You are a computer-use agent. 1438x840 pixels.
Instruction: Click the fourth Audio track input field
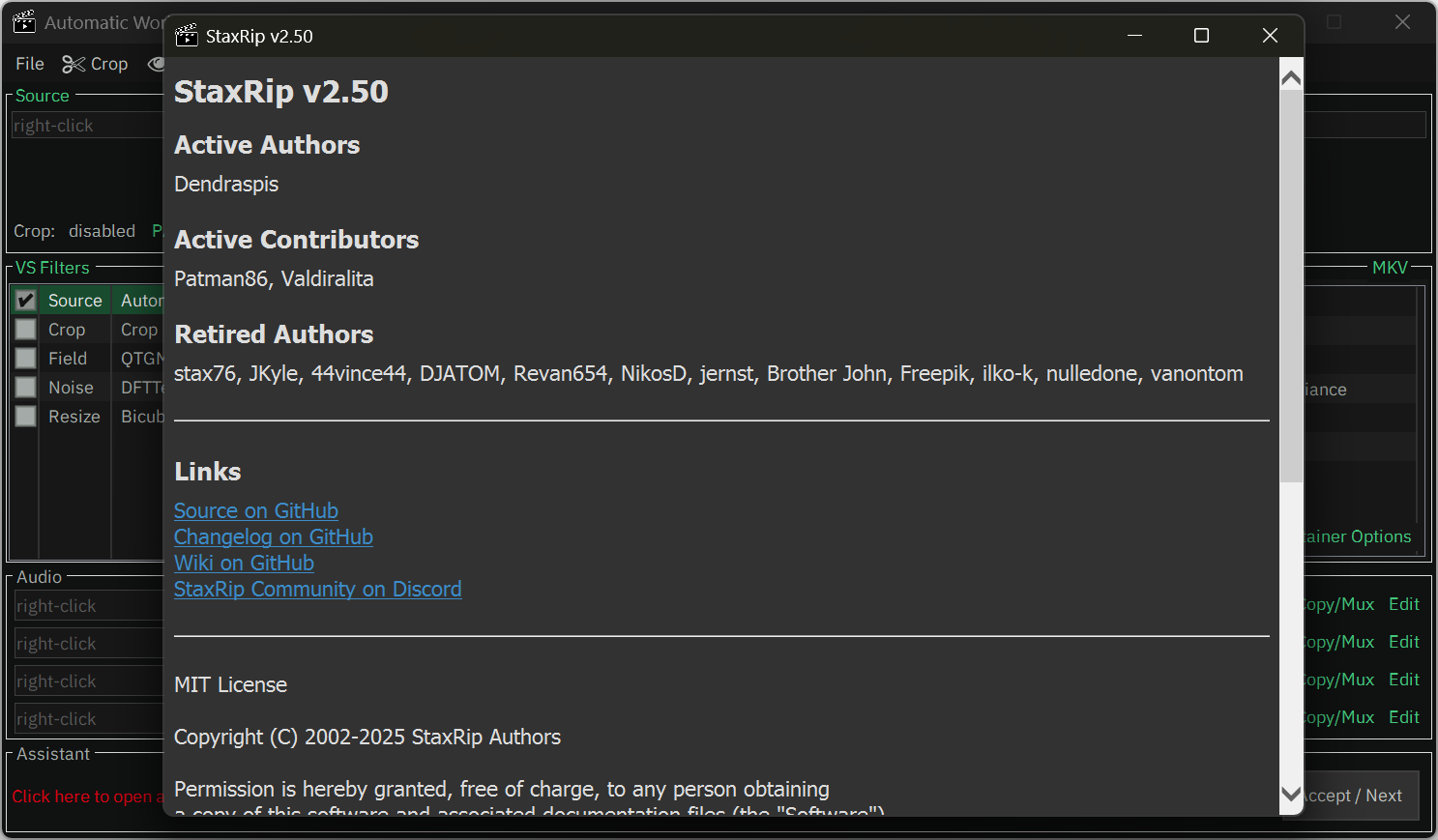(x=89, y=719)
